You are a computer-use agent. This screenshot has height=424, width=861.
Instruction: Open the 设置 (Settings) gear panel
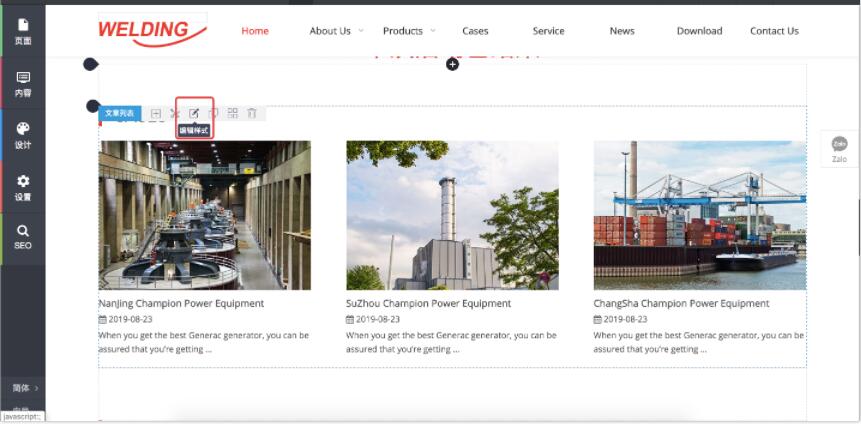tap(22, 187)
